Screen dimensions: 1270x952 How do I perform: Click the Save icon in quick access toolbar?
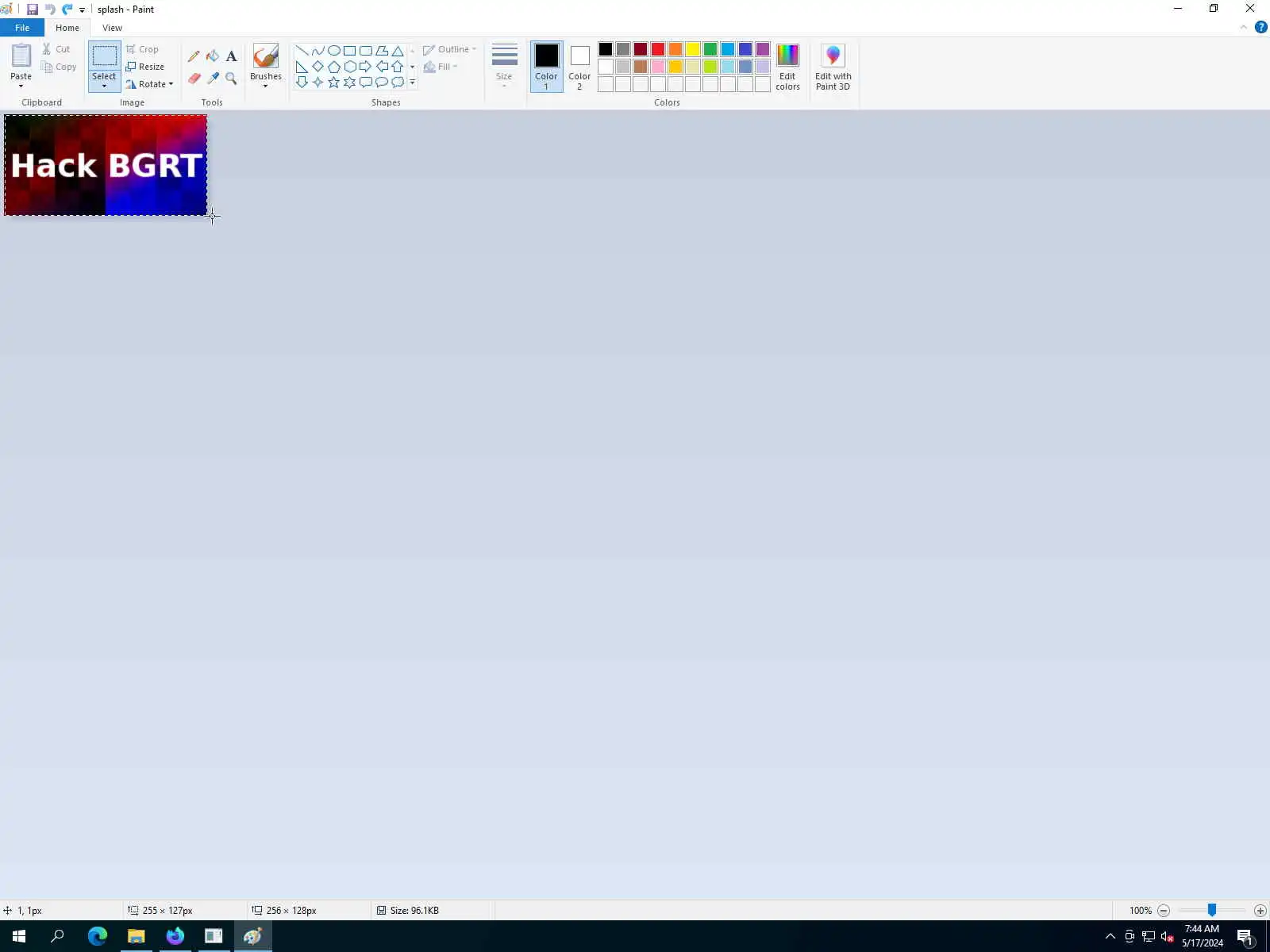point(33,10)
